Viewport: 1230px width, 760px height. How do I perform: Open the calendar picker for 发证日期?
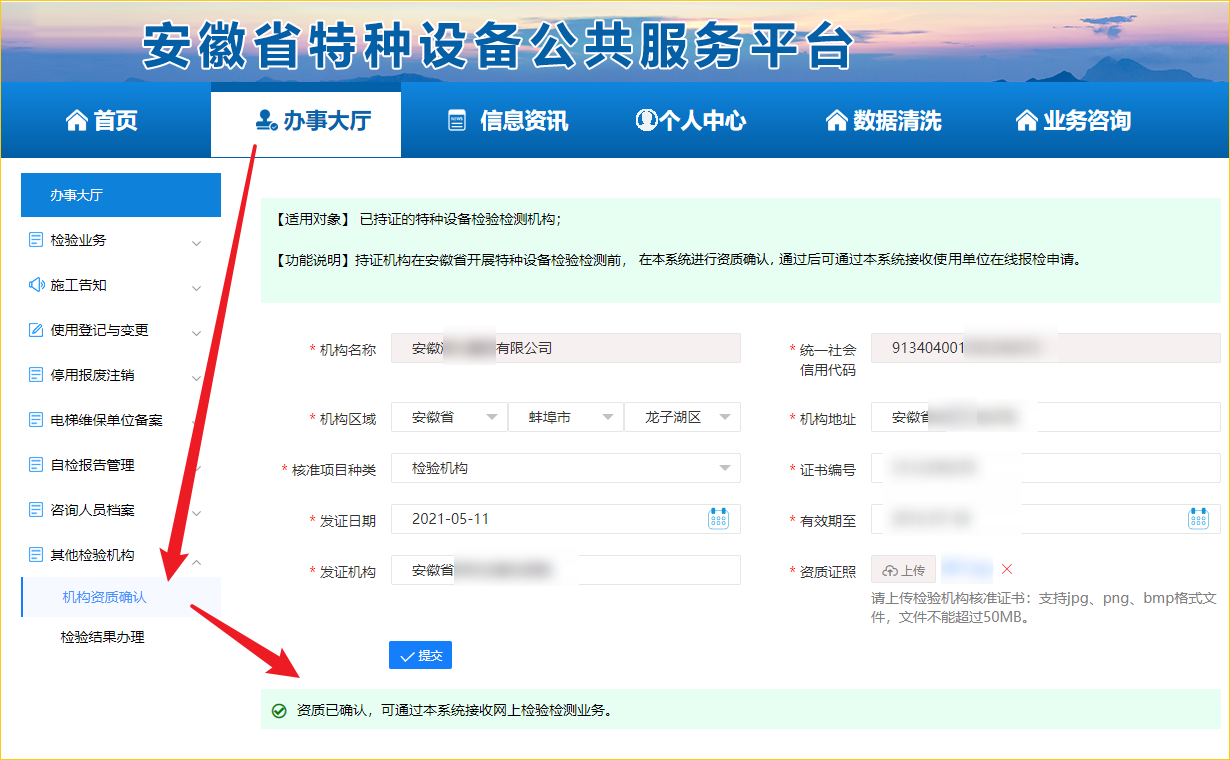tap(718, 518)
